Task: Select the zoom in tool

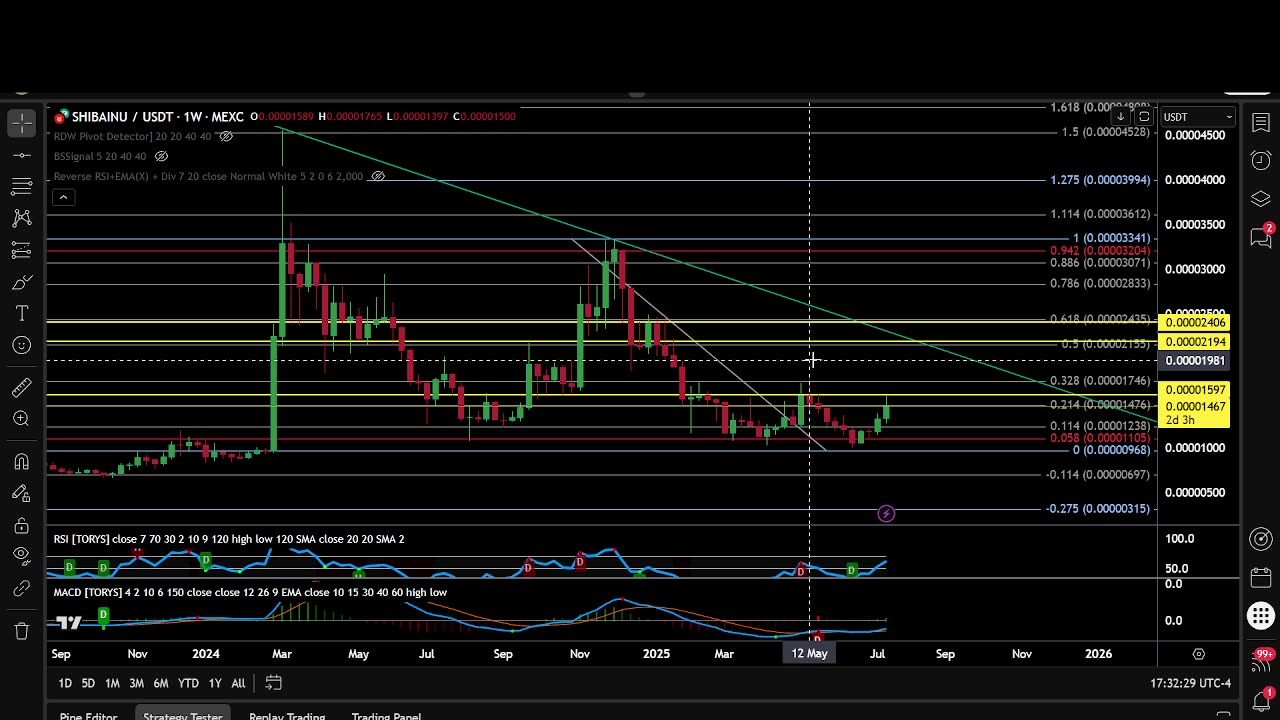Action: coord(22,420)
